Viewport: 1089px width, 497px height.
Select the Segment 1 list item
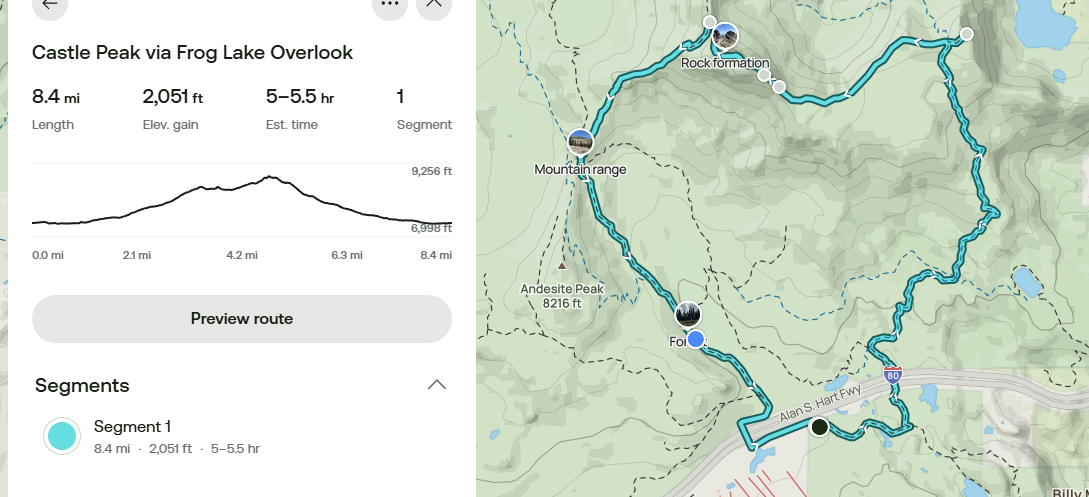point(176,437)
